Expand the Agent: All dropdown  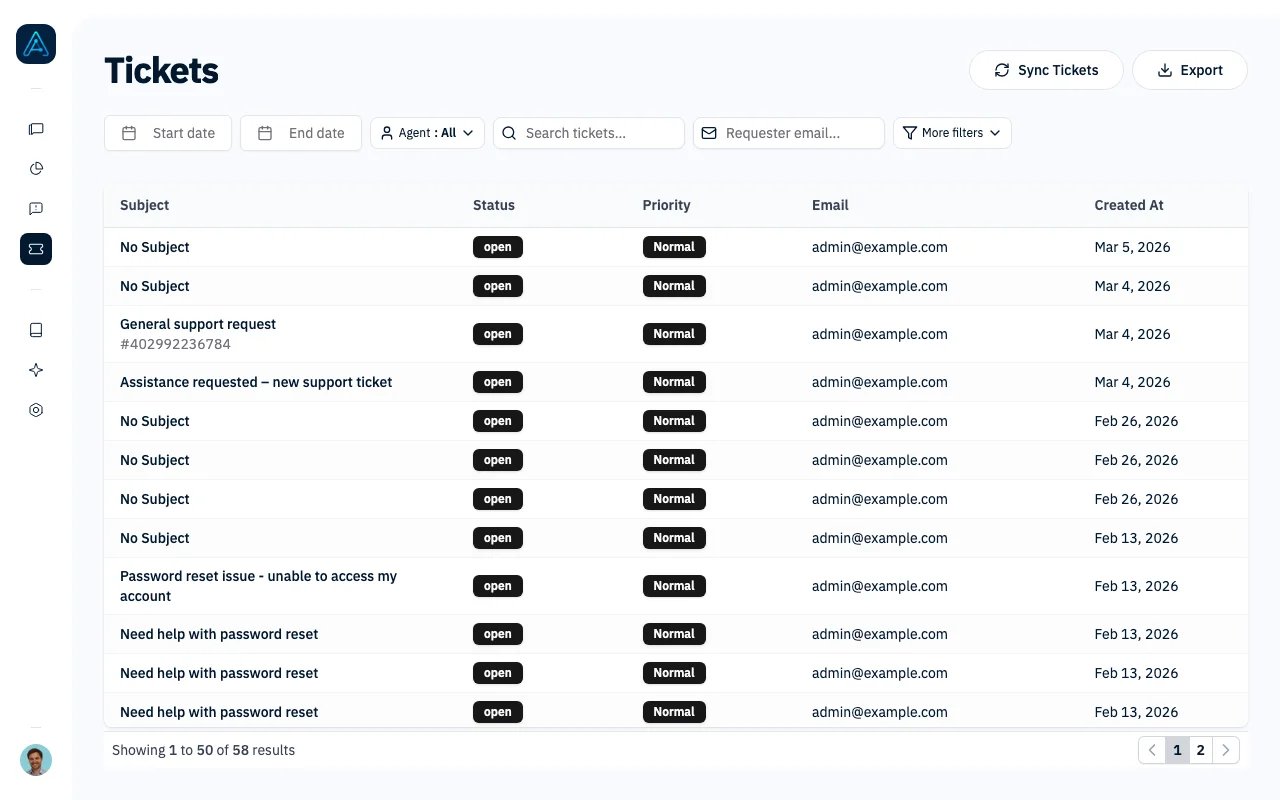tap(428, 133)
